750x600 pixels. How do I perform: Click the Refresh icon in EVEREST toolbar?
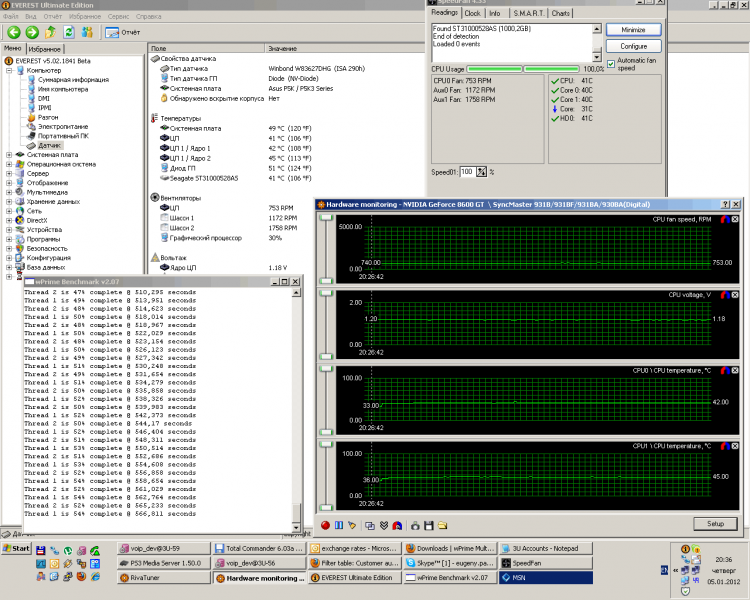click(x=69, y=32)
